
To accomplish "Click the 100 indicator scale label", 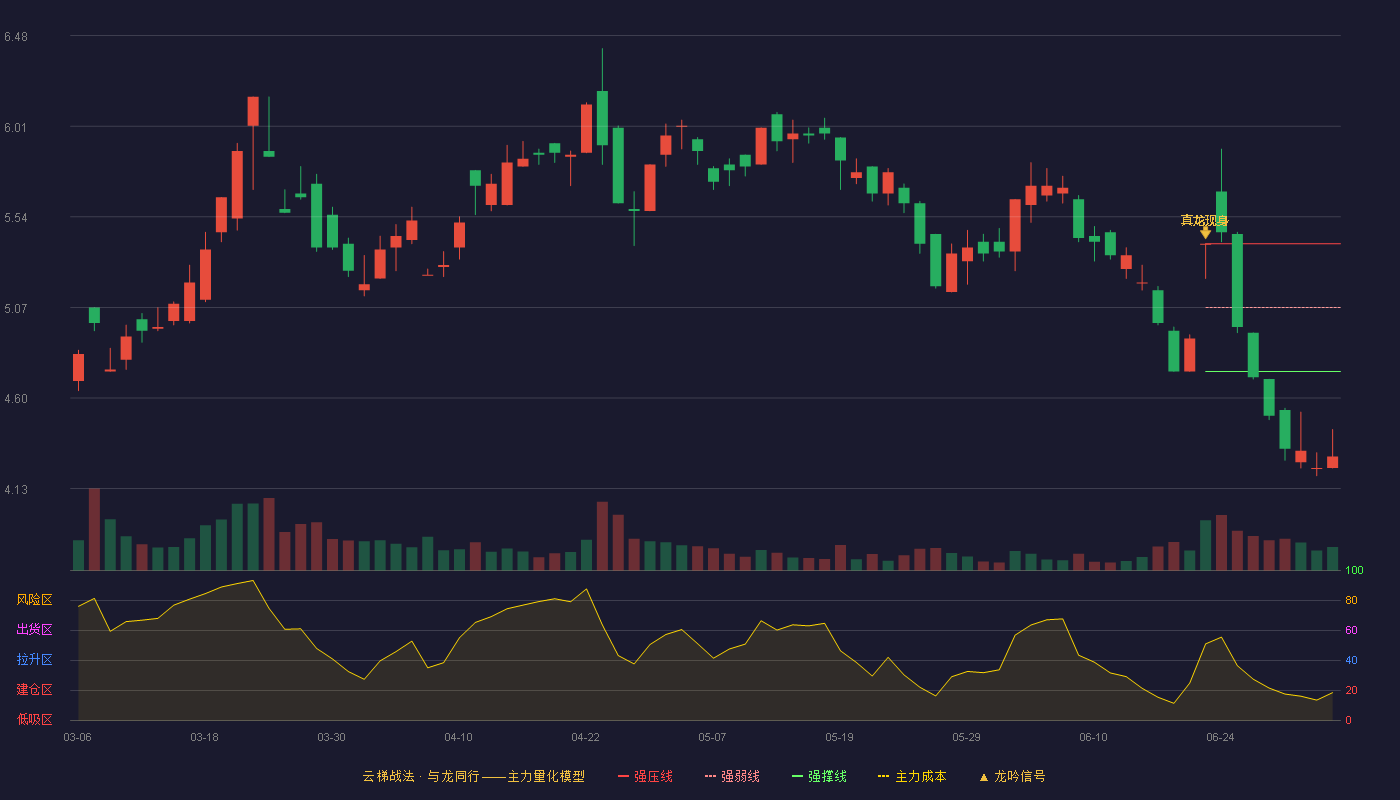I will pos(1354,571).
